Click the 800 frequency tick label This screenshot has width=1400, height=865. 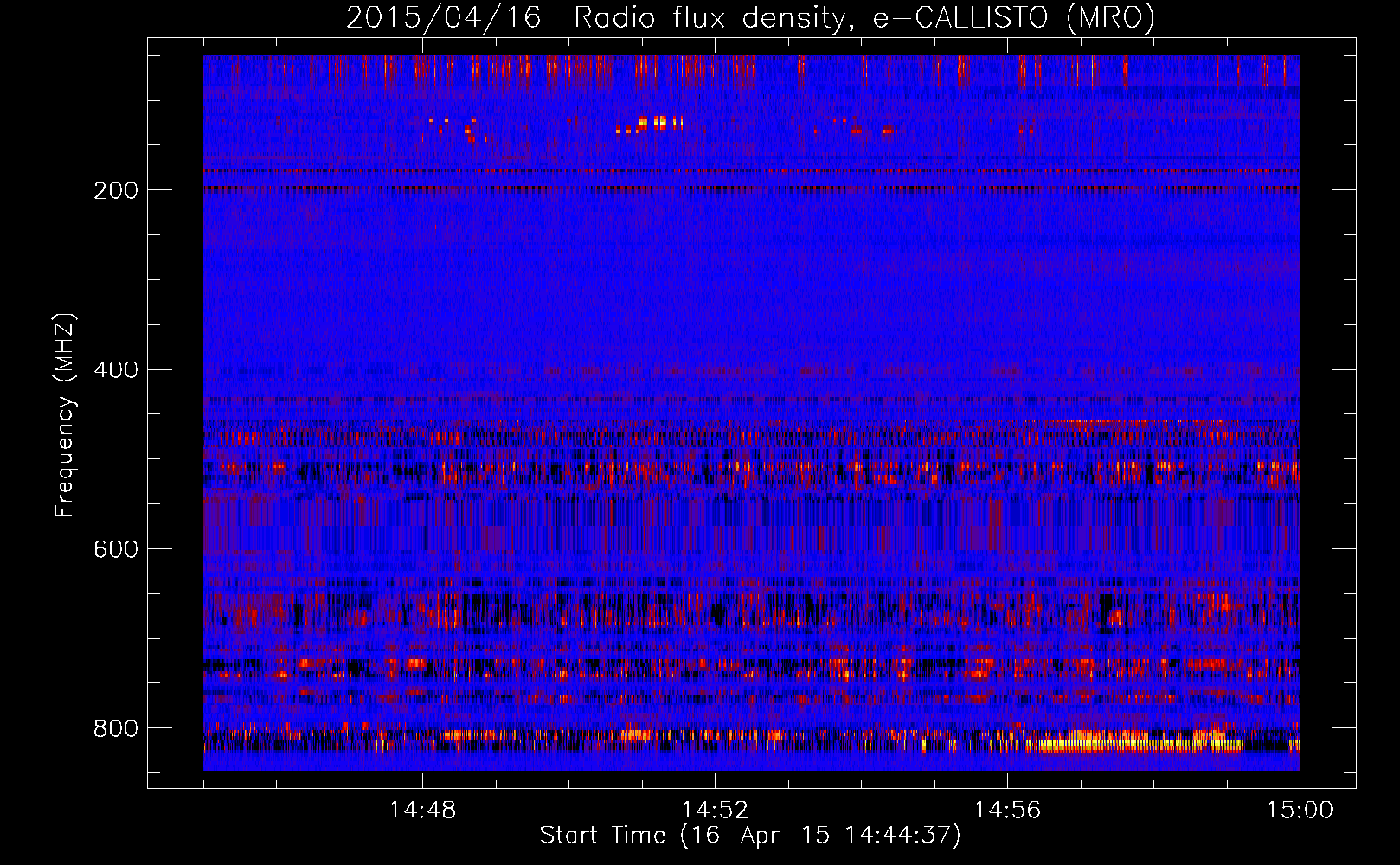(116, 729)
